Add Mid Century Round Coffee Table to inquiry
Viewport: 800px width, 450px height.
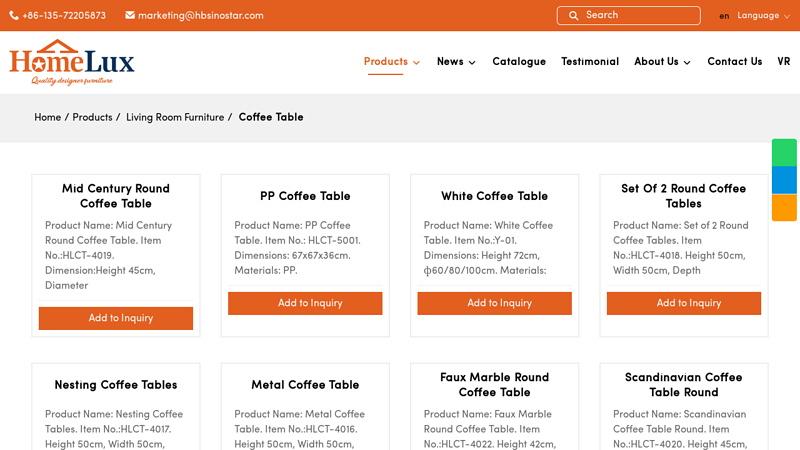(x=116, y=318)
